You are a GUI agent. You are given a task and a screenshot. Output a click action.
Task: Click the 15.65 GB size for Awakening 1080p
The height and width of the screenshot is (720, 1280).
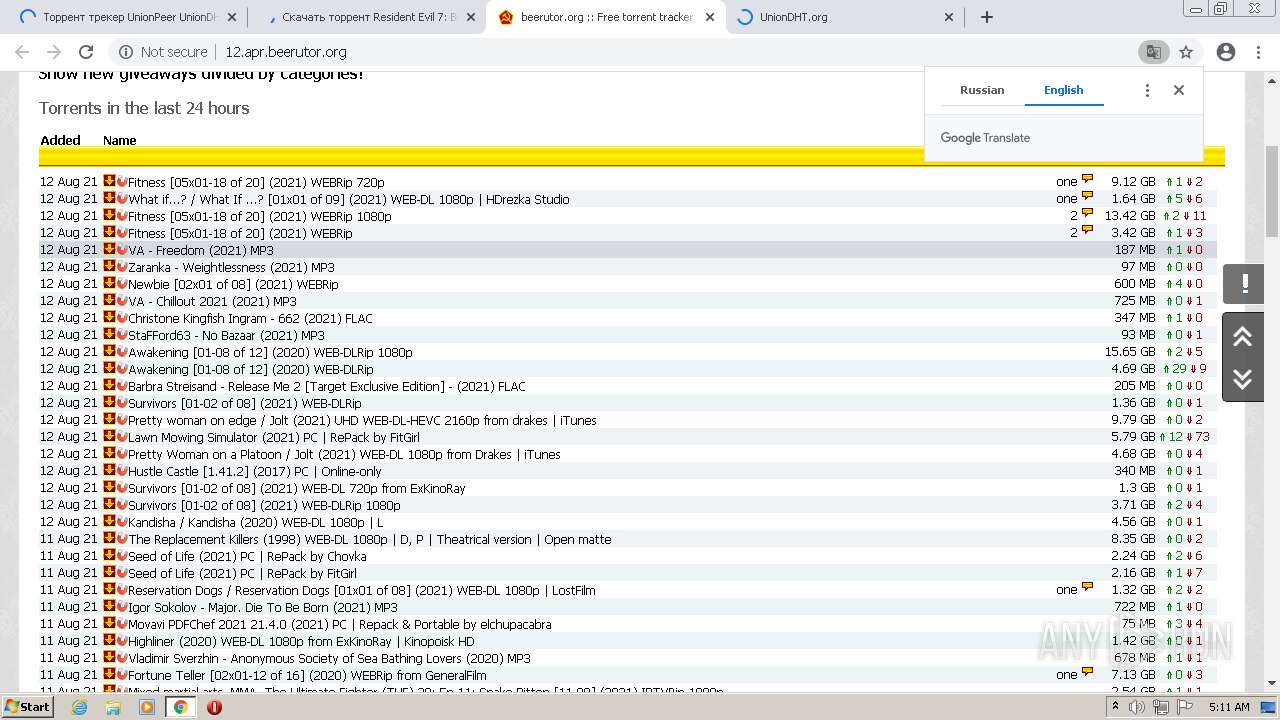(x=1130, y=352)
